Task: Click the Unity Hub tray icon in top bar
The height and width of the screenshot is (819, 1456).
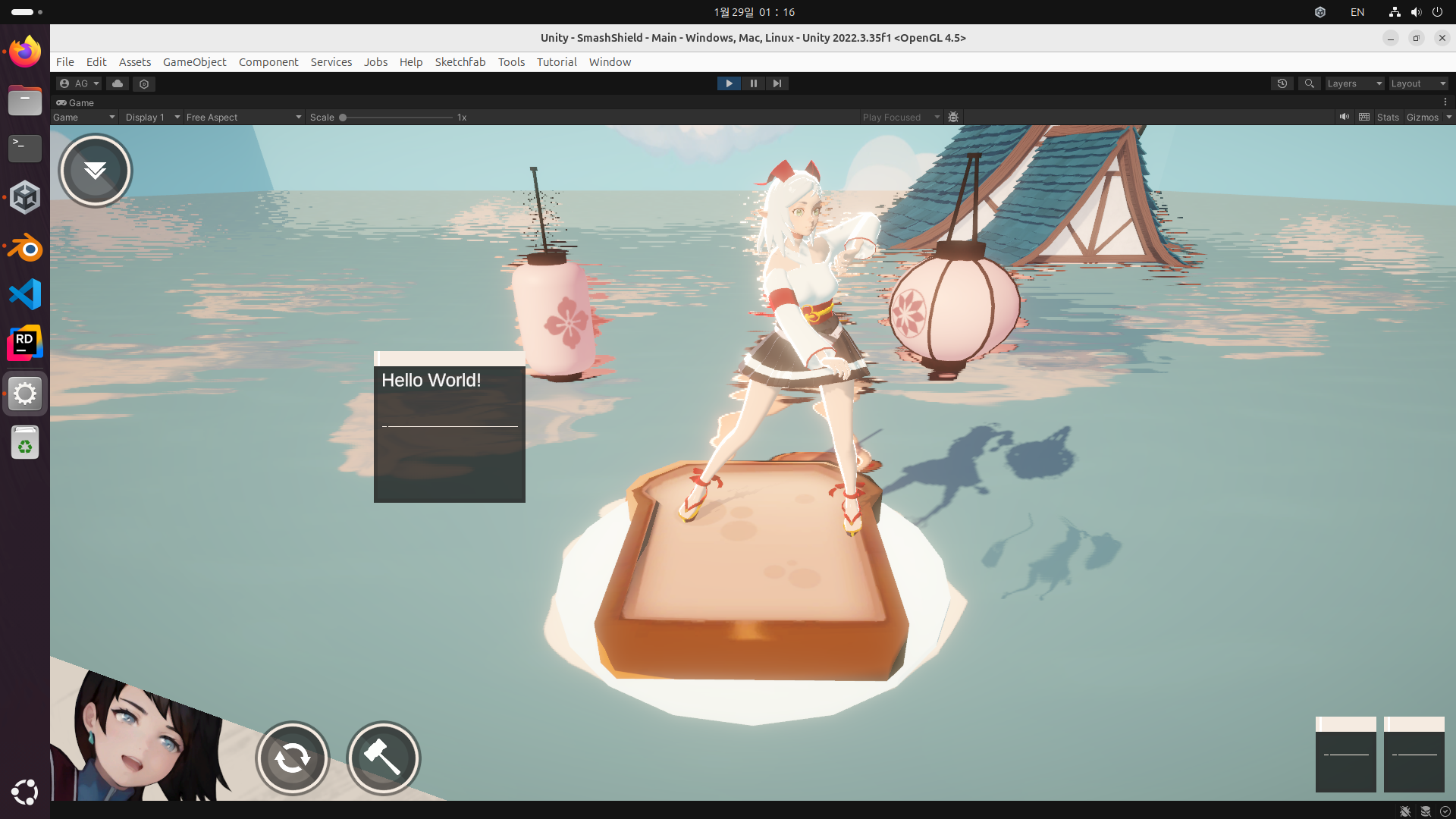Action: click(x=1320, y=12)
